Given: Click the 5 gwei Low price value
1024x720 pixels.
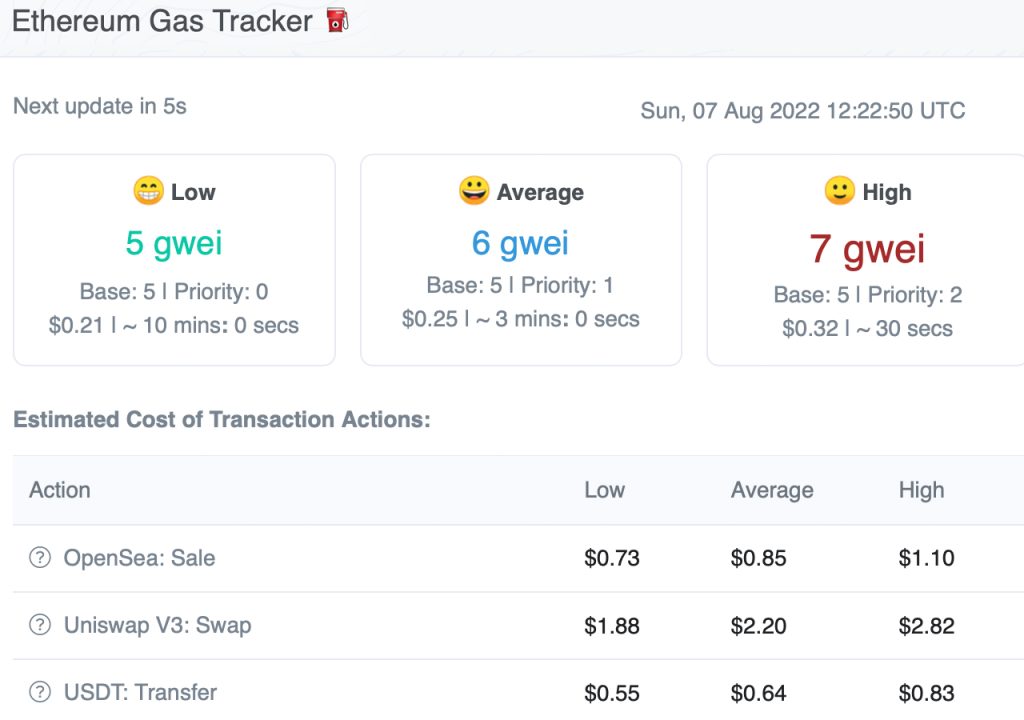Looking at the screenshot, I should (x=173, y=243).
